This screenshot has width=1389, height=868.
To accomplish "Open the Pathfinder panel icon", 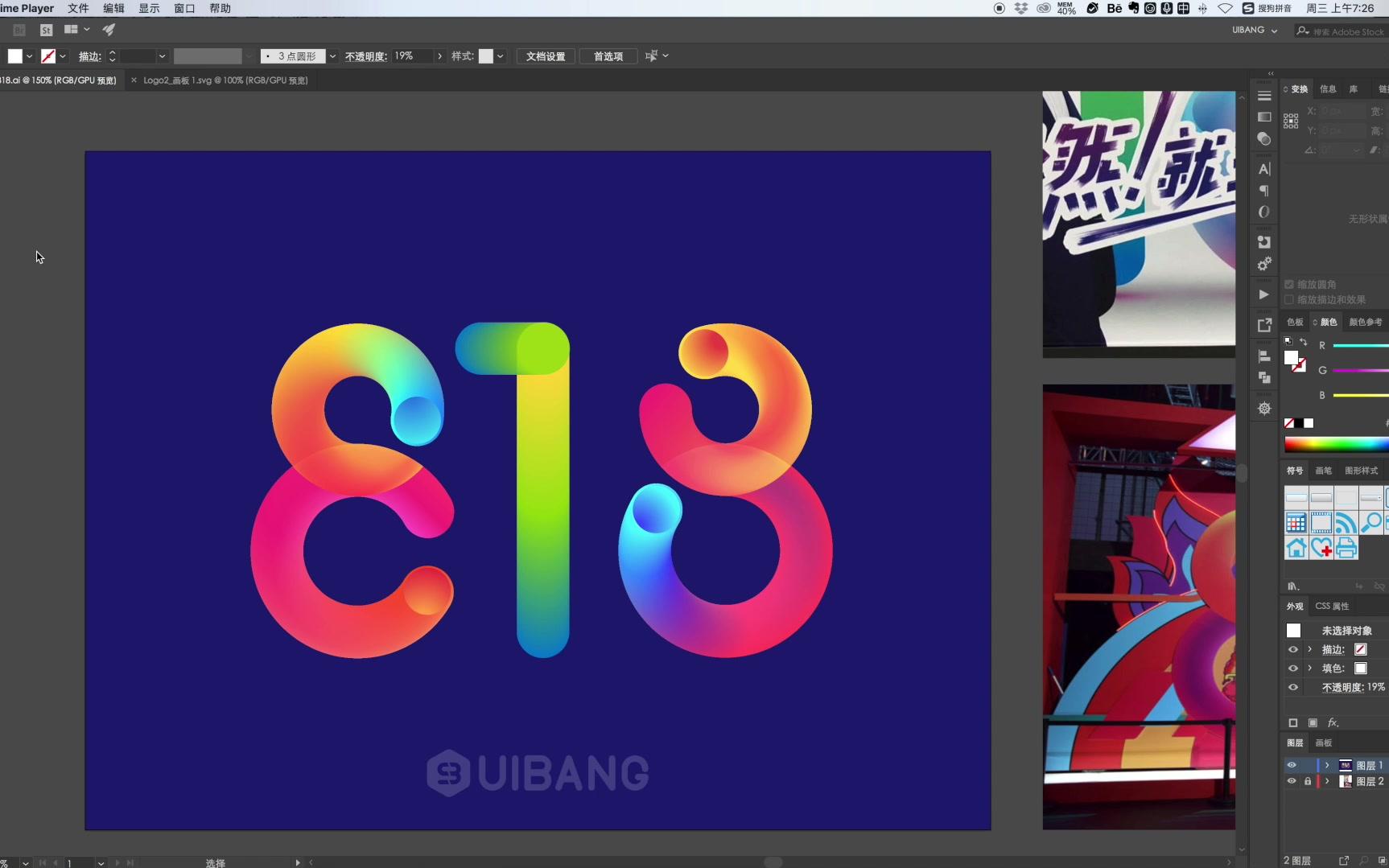I will [x=1264, y=377].
